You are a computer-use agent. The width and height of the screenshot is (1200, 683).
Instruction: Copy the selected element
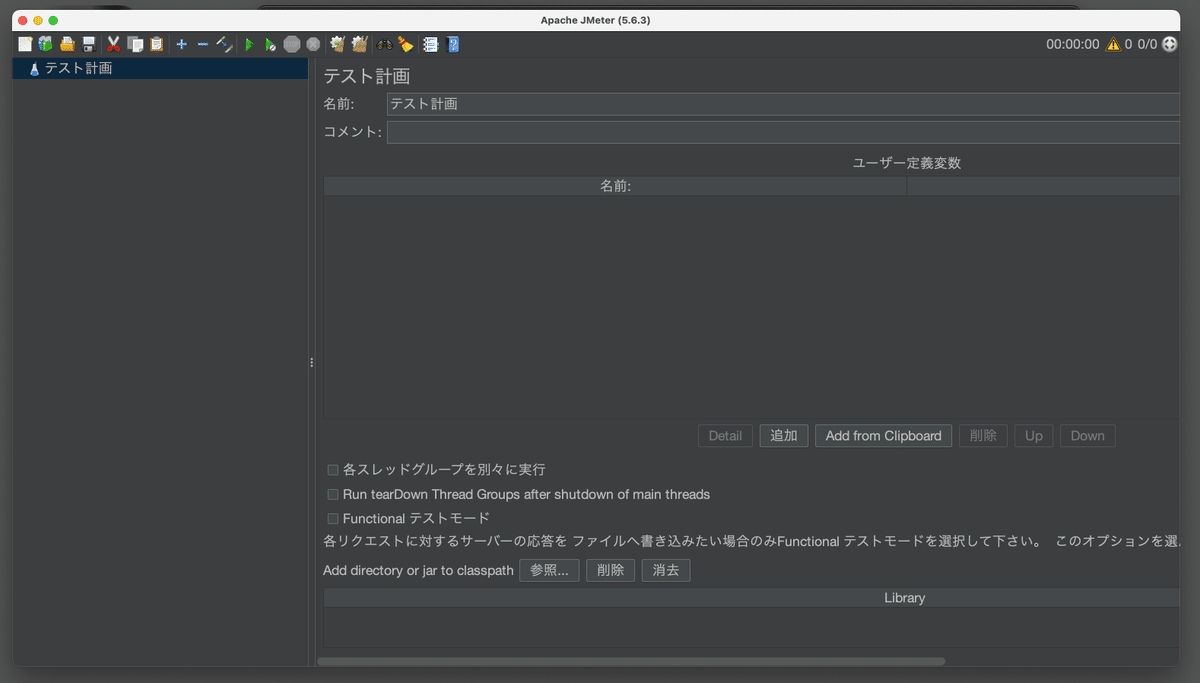click(x=135, y=44)
